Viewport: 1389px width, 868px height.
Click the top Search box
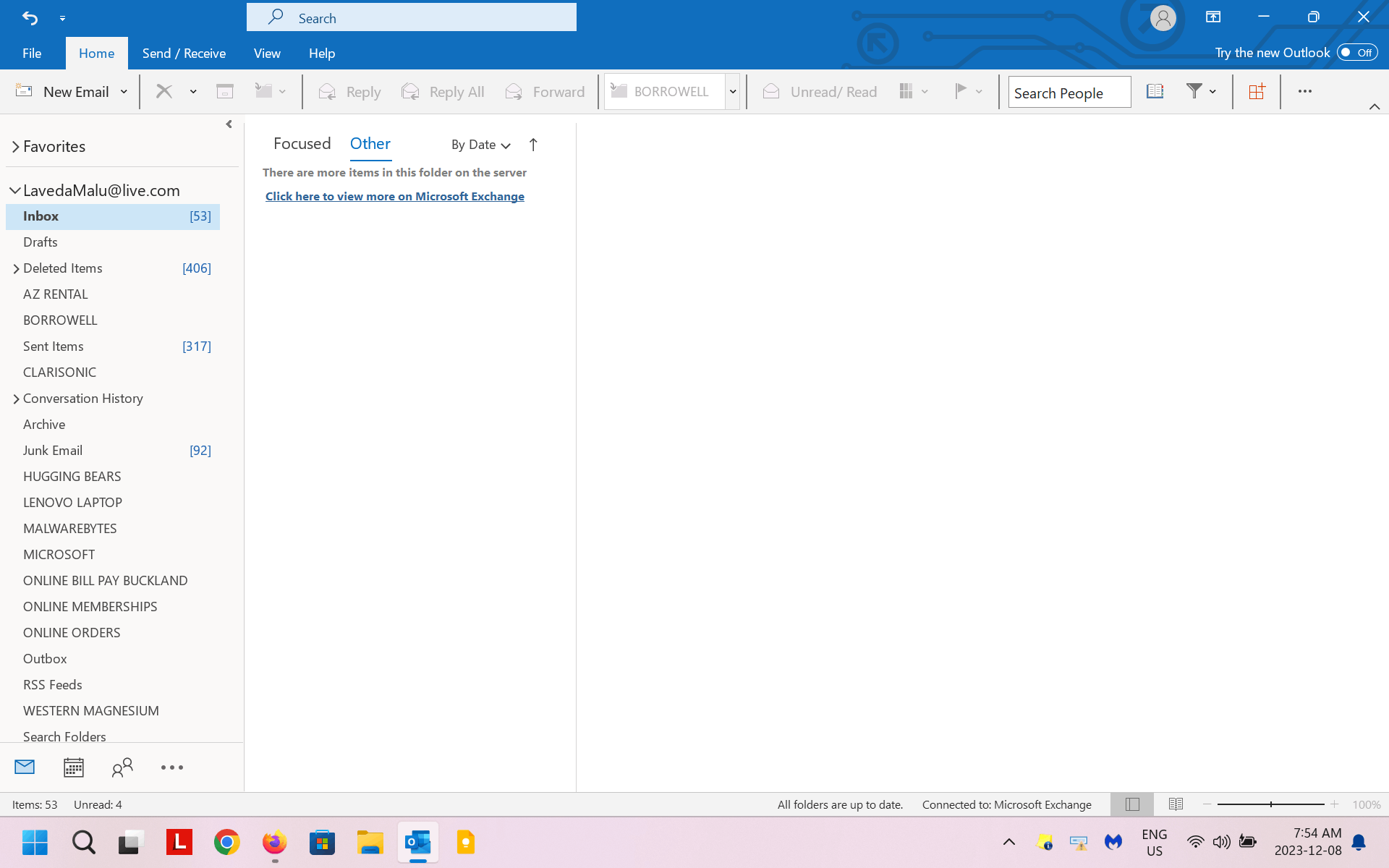click(x=412, y=17)
